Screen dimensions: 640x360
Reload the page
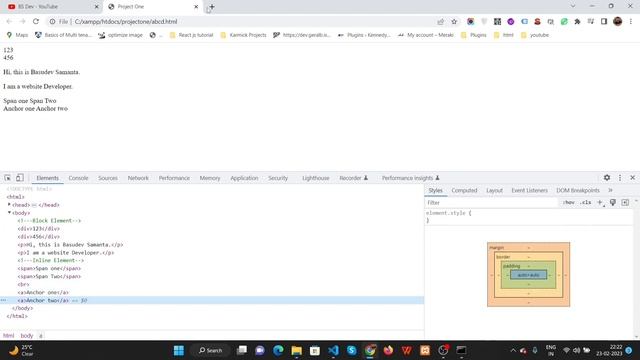tap(36, 21)
